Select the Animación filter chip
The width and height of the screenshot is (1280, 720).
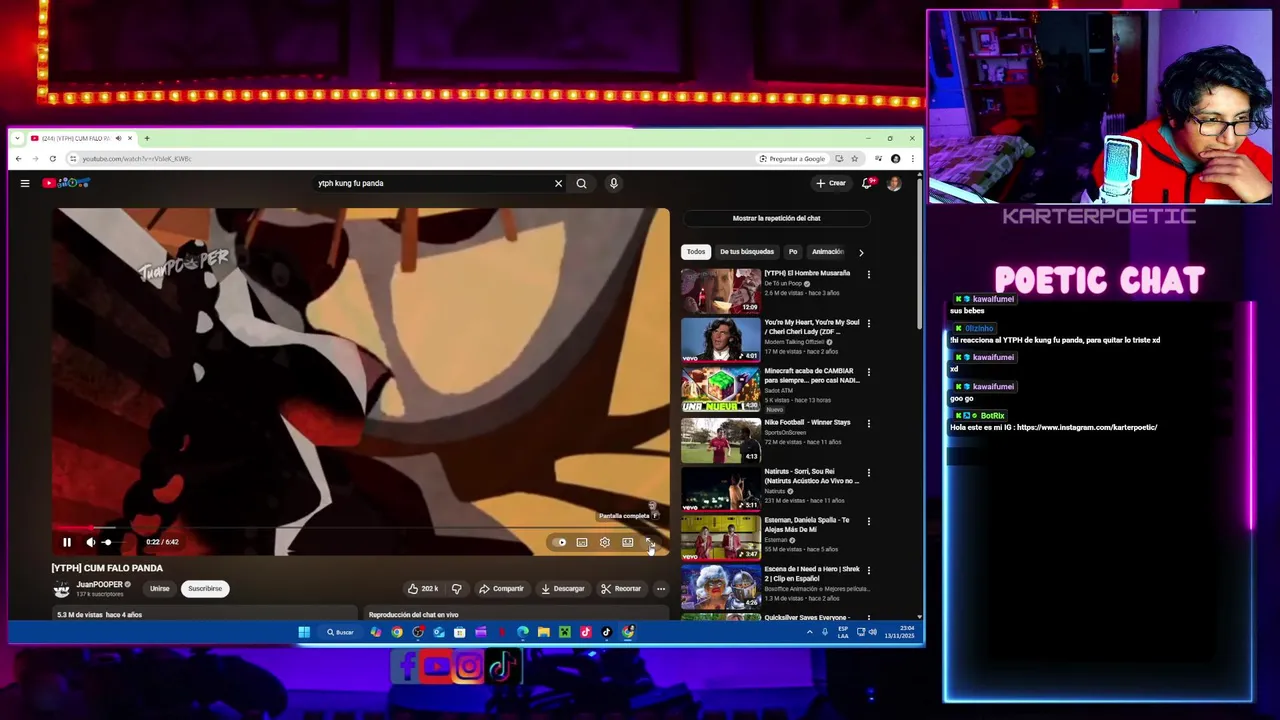828,252
